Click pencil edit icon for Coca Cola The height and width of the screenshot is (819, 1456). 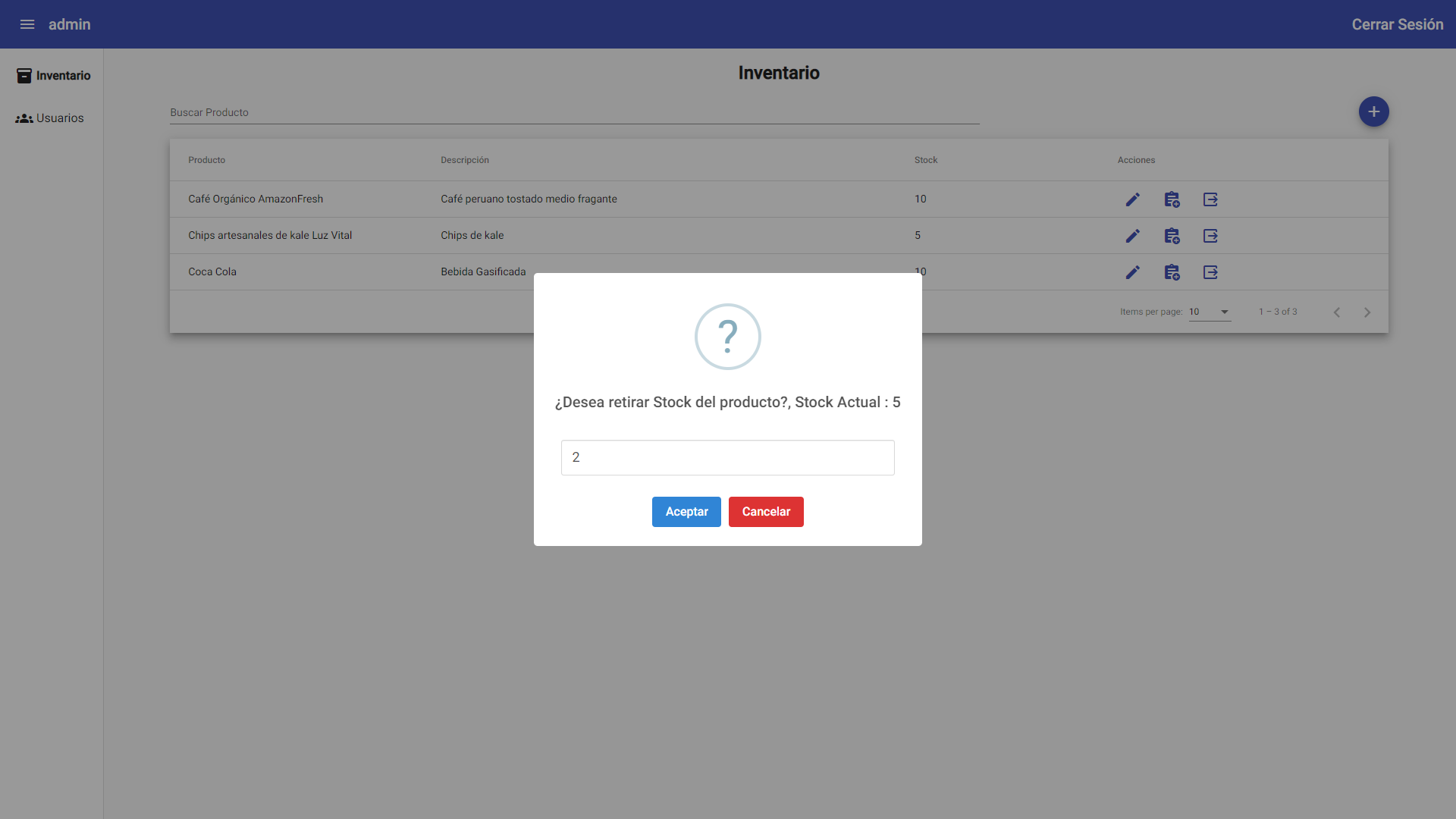(1132, 272)
